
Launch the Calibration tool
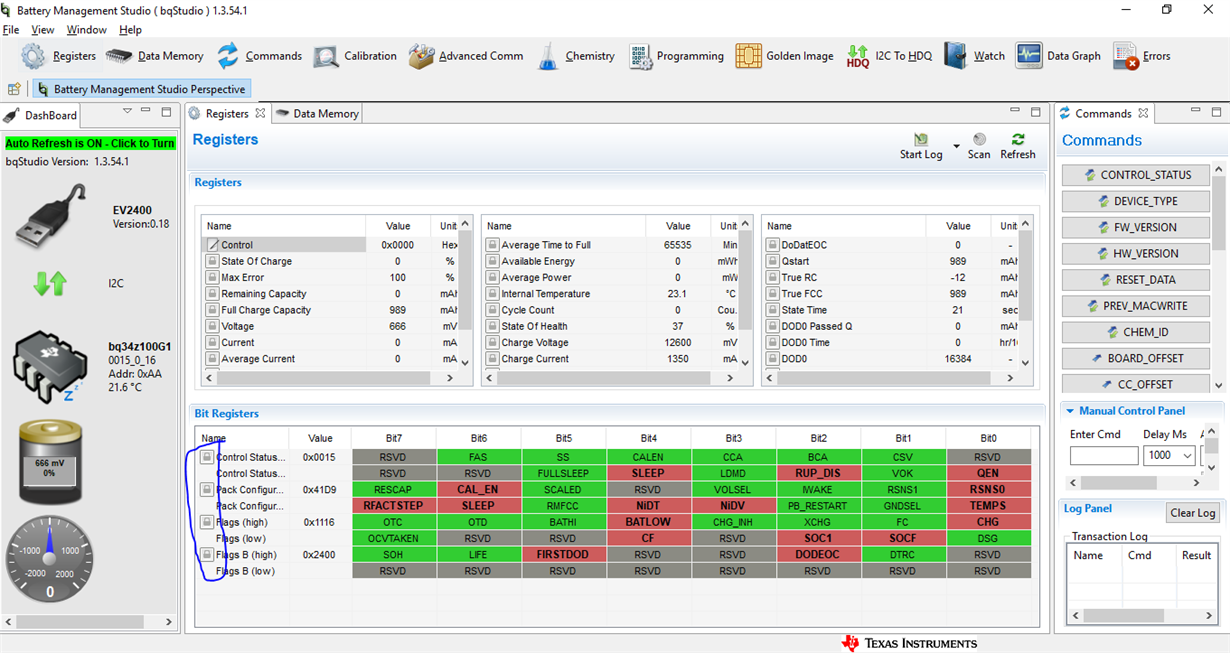pyautogui.click(x=355, y=56)
